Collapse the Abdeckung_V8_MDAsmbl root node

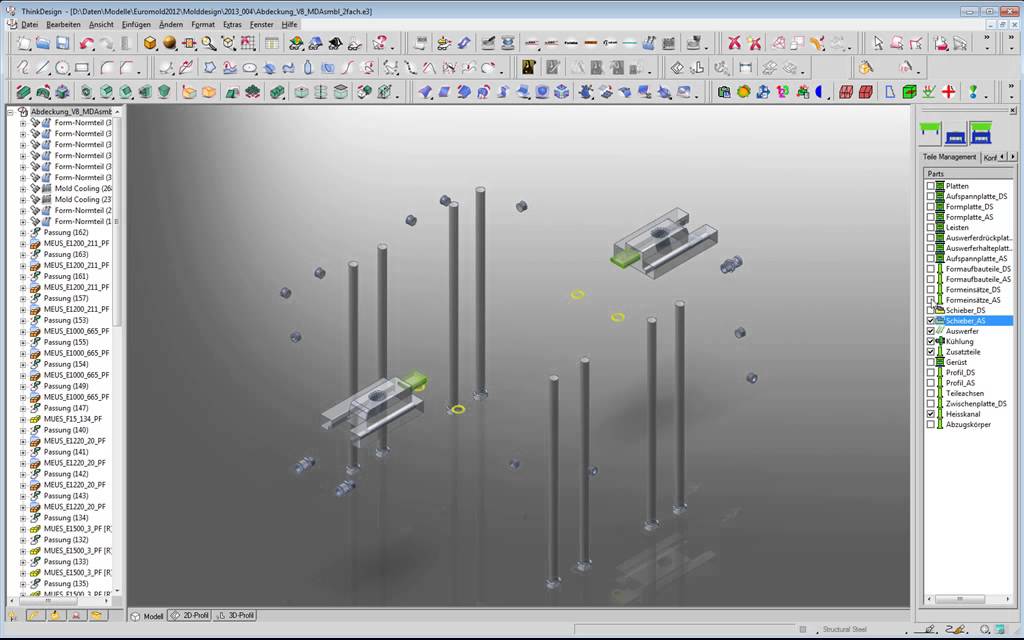(x=11, y=112)
